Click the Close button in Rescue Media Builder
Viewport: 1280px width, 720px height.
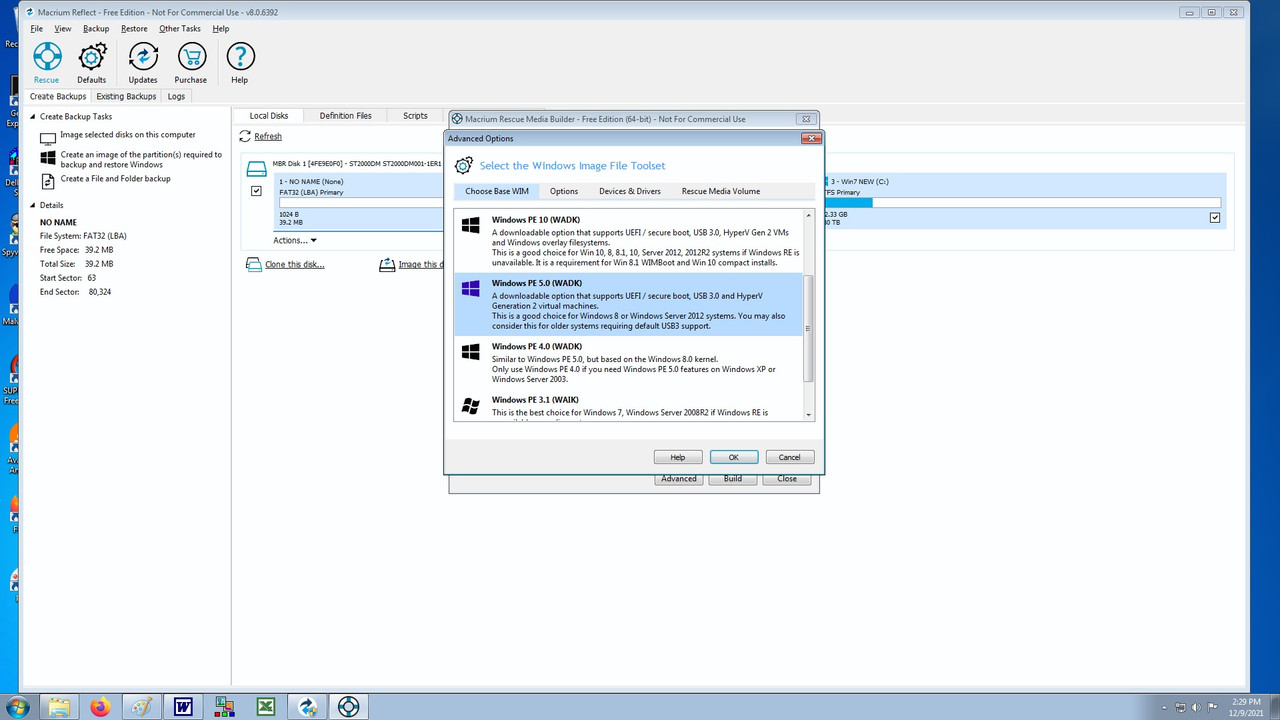(787, 479)
